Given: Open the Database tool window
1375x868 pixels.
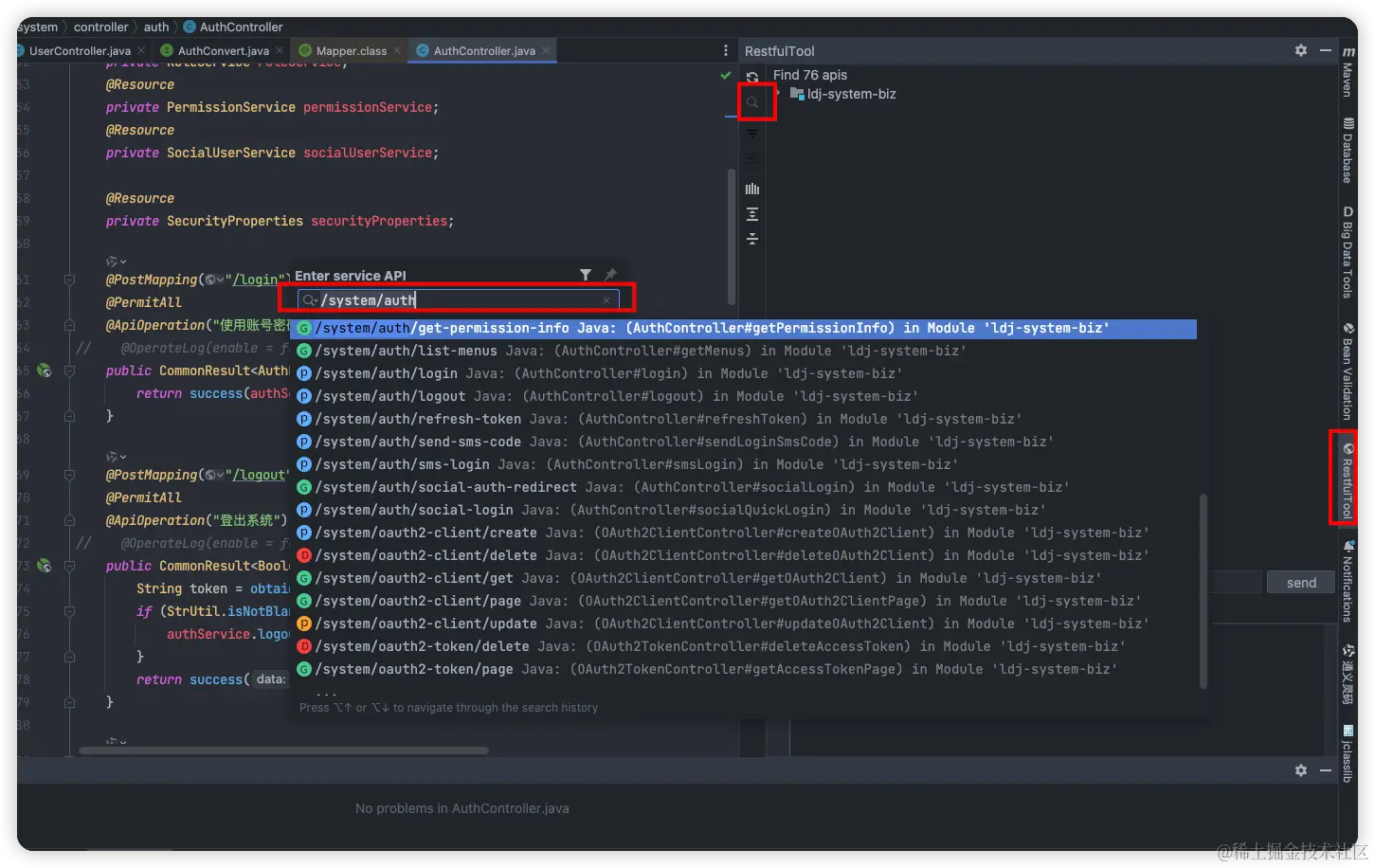Looking at the screenshot, I should pos(1348,150).
